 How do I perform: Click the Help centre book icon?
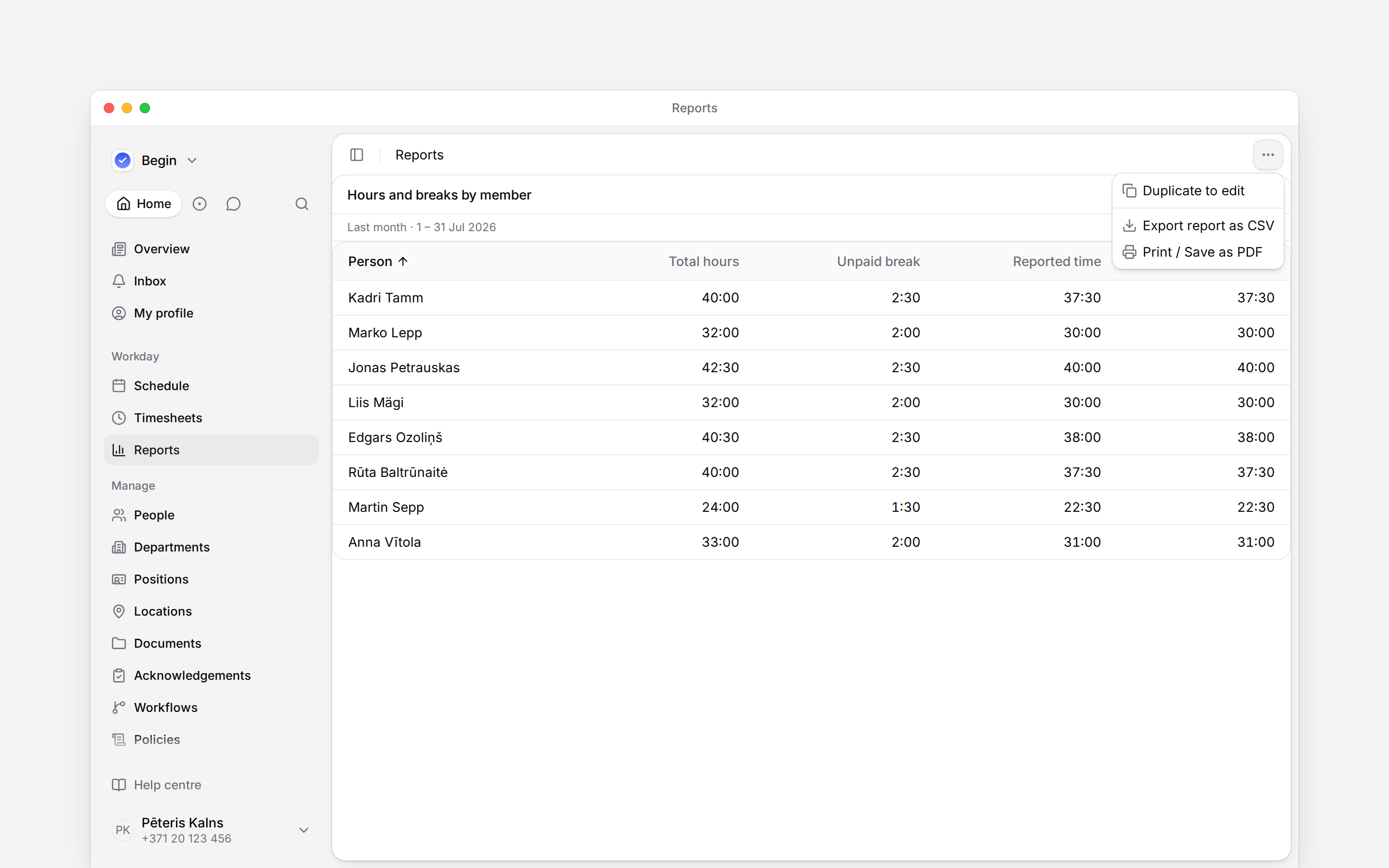(119, 785)
